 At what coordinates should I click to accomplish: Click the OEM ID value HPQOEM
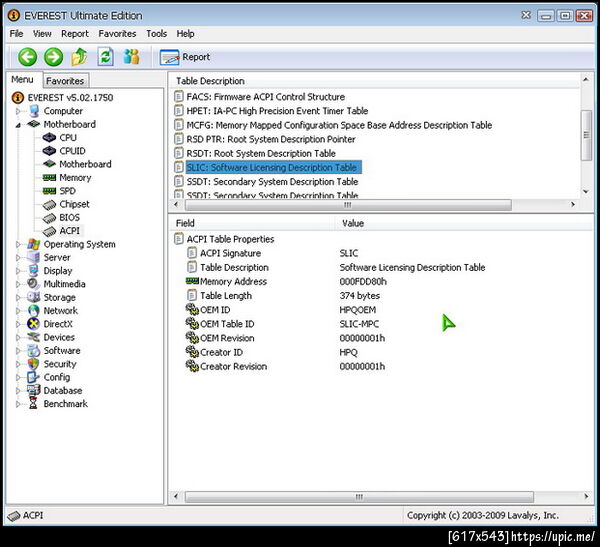coord(357,310)
